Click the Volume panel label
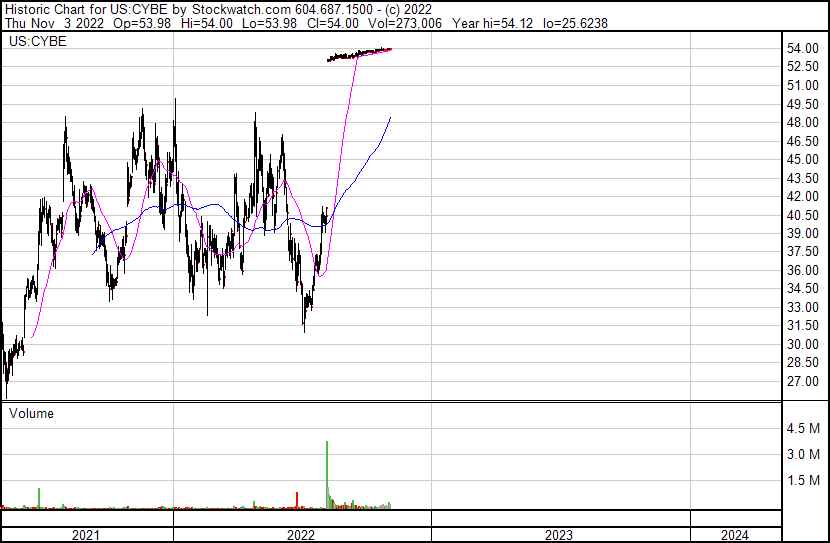The width and height of the screenshot is (830, 543). (x=31, y=413)
